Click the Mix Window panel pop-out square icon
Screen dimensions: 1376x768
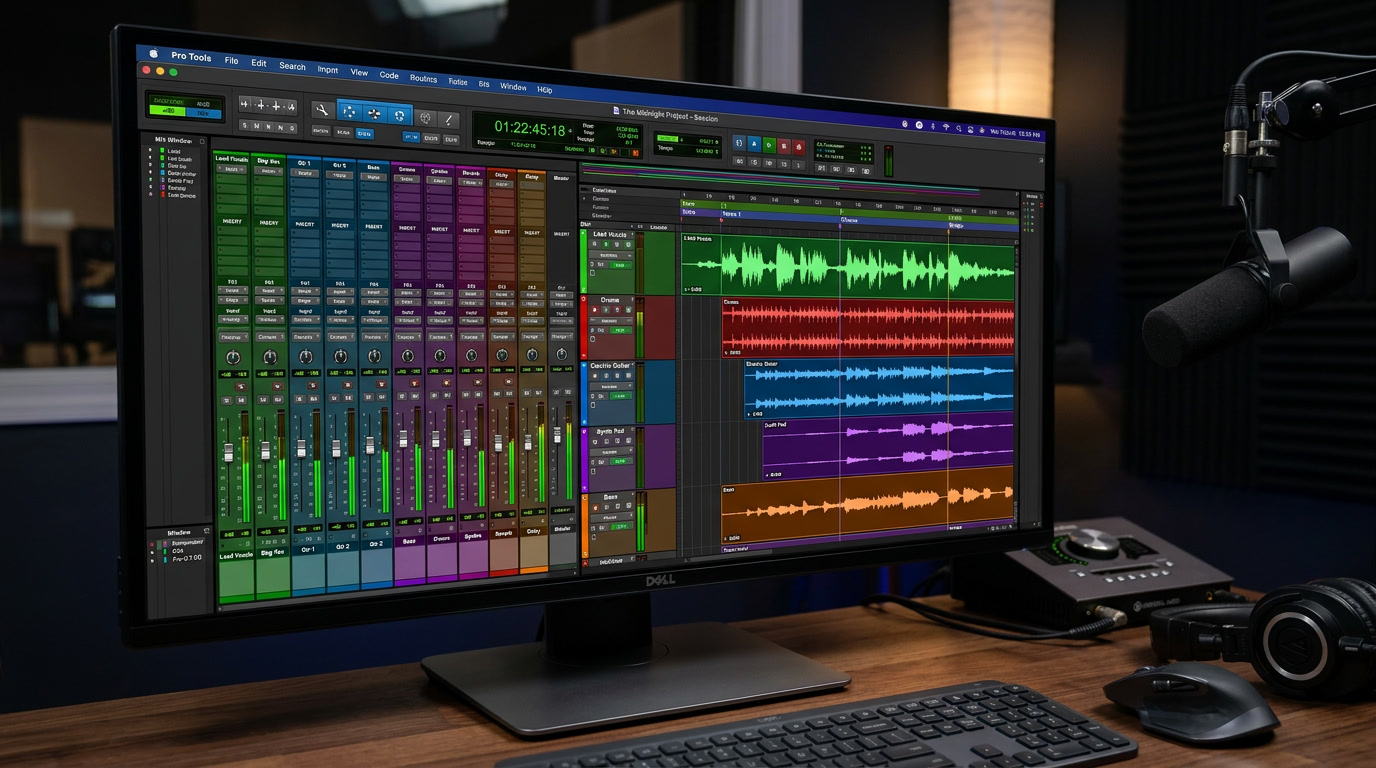click(202, 141)
